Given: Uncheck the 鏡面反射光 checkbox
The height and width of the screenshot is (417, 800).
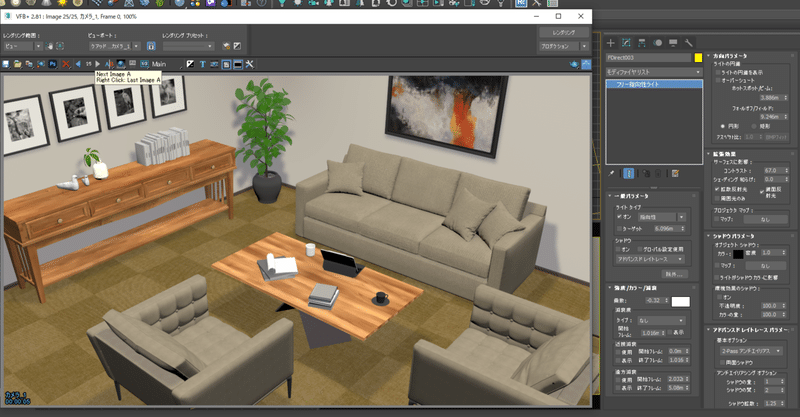Looking at the screenshot, I should pyautogui.click(x=762, y=192).
